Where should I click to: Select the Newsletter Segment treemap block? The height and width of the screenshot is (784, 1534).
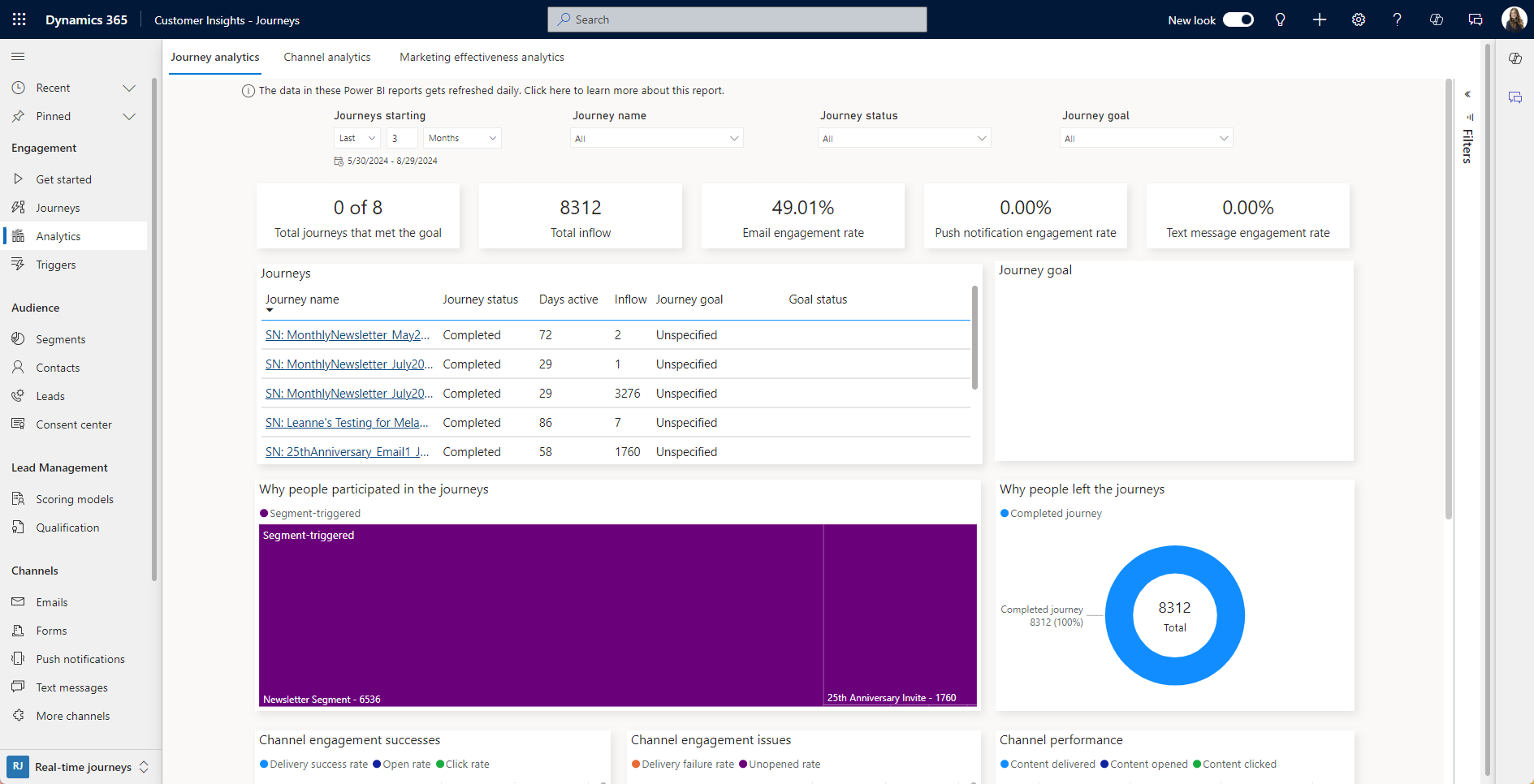[x=541, y=615]
